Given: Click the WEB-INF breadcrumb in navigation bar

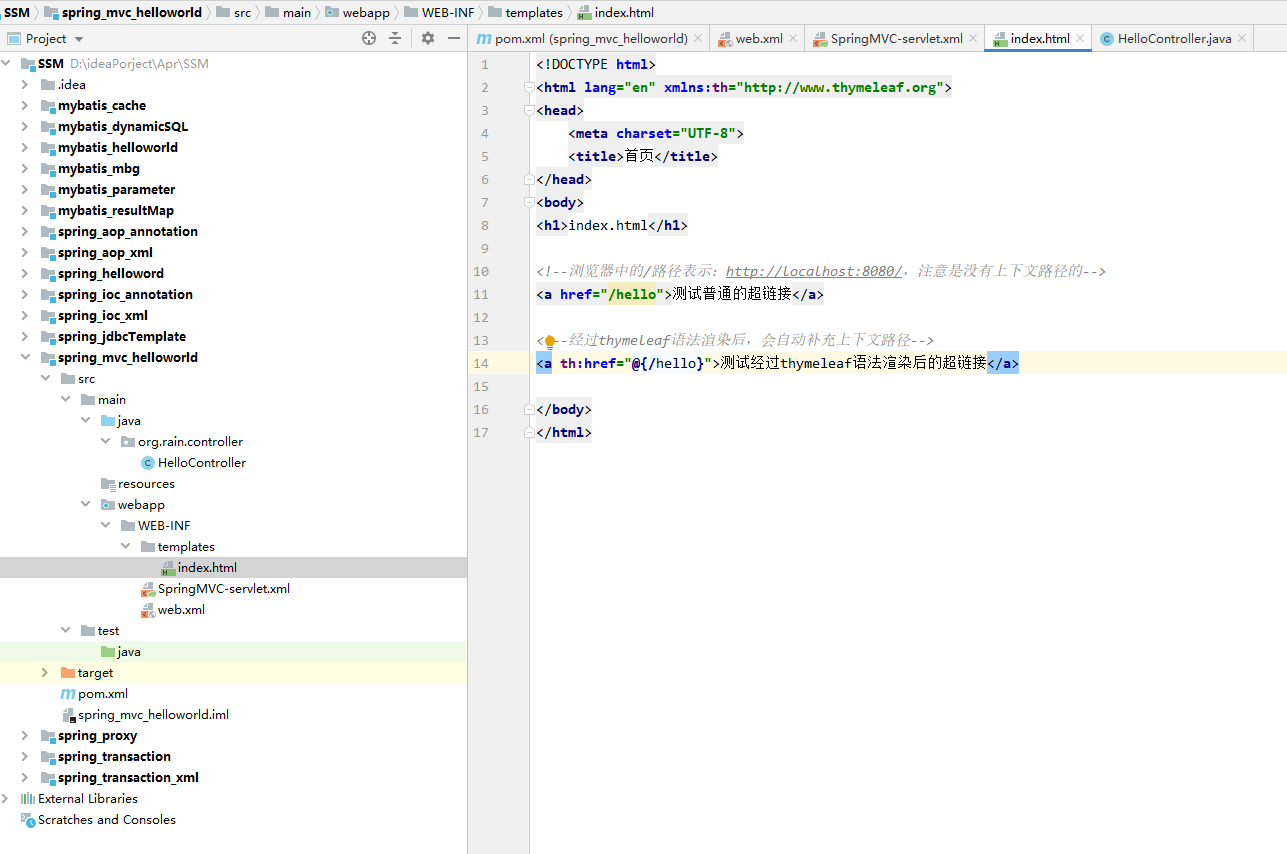Looking at the screenshot, I should (439, 12).
